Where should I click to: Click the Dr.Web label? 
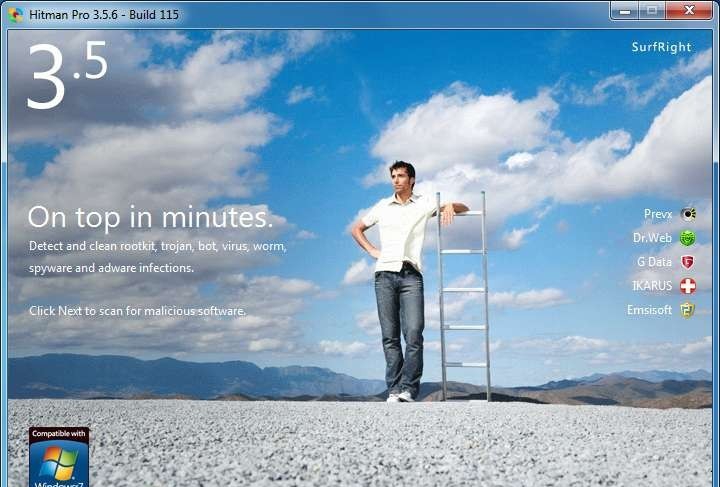coord(652,238)
